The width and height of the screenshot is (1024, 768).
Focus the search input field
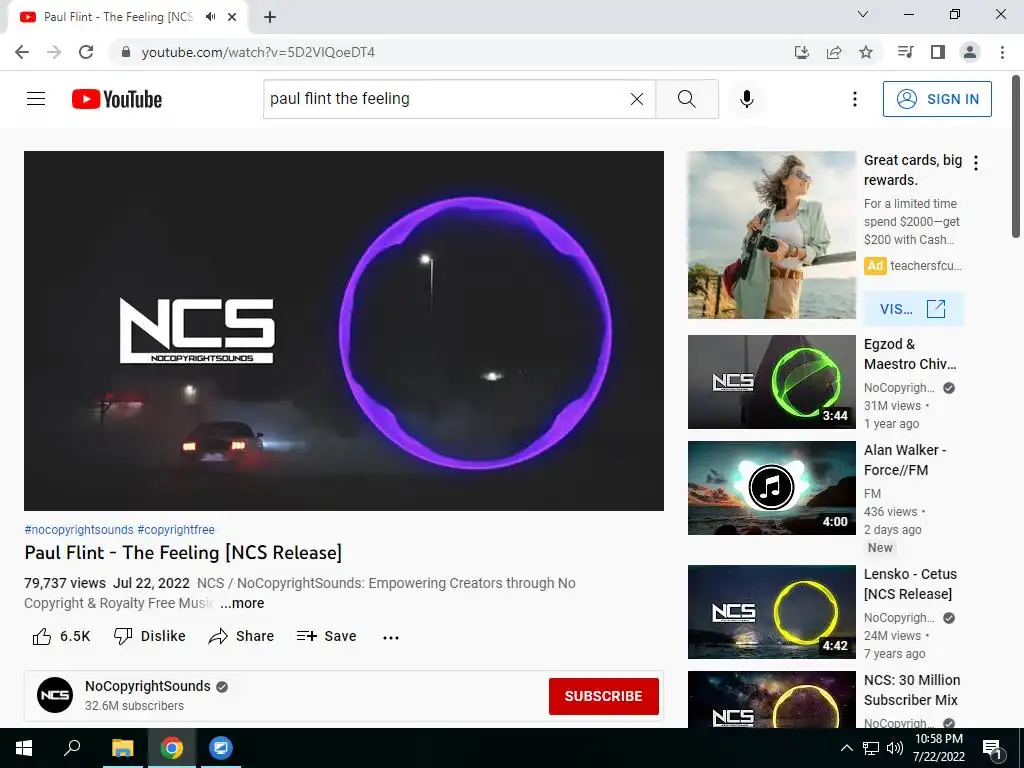(x=447, y=99)
